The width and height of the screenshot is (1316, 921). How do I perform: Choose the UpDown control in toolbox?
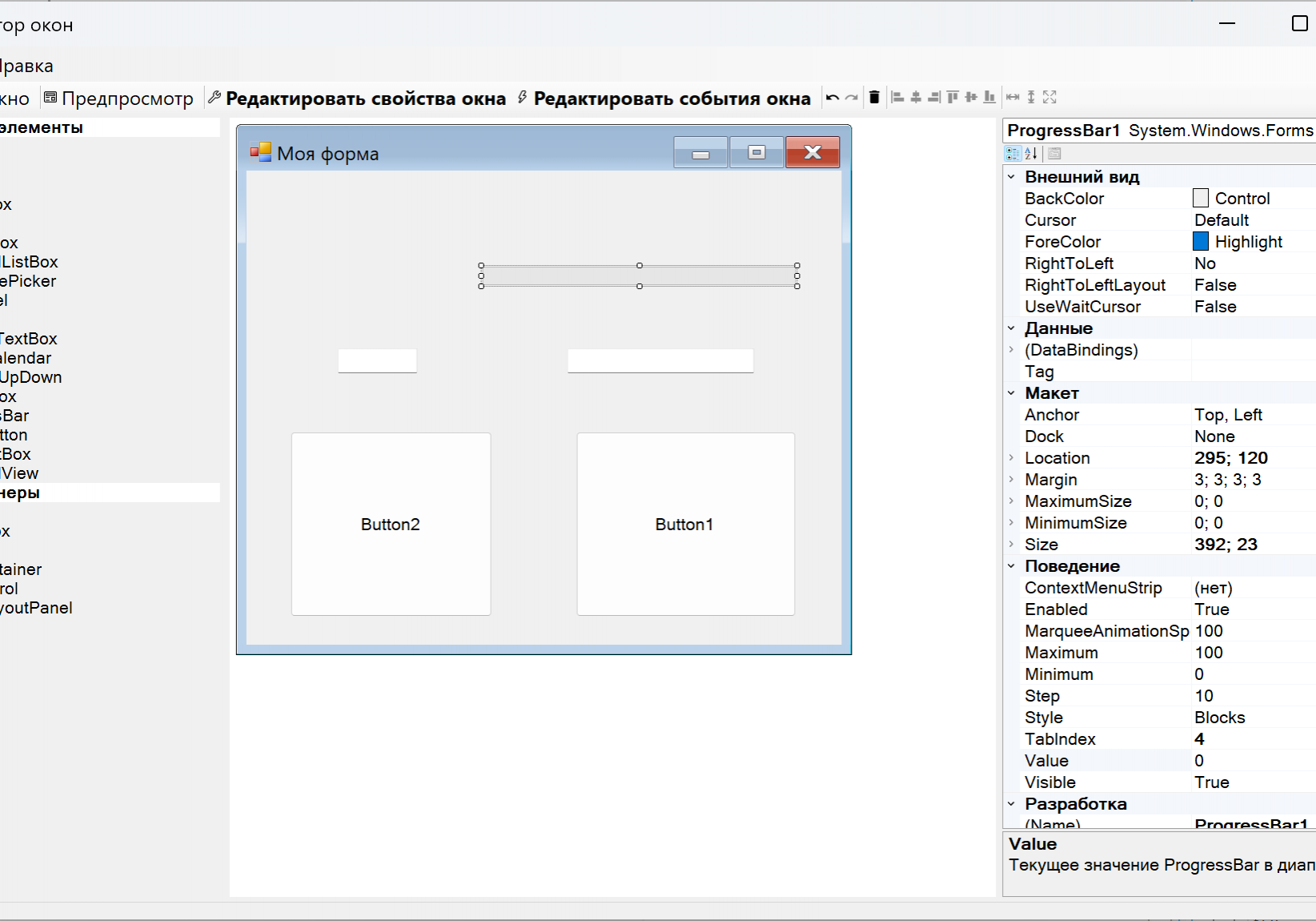click(x=31, y=377)
